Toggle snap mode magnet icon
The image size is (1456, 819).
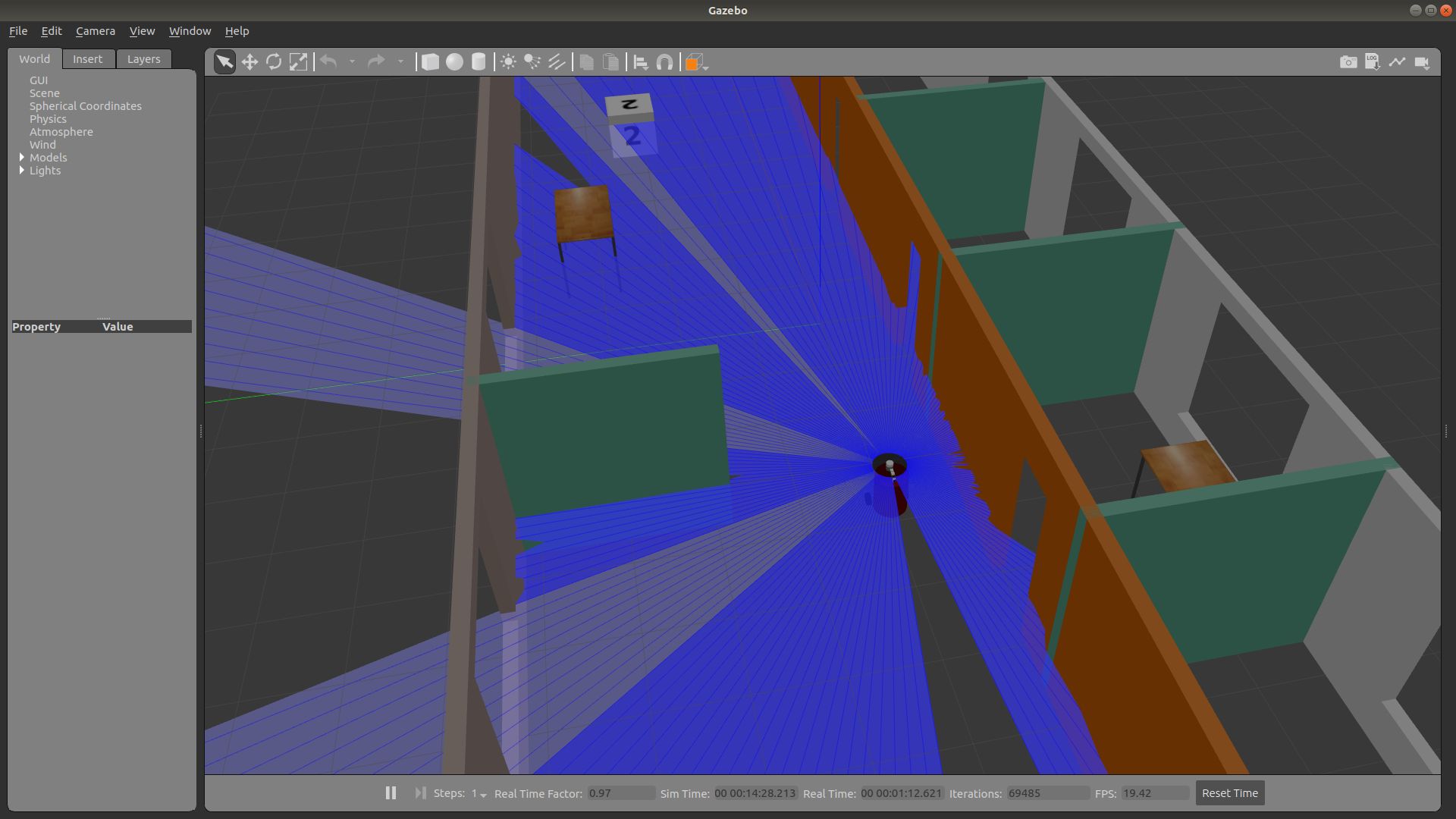[x=664, y=62]
